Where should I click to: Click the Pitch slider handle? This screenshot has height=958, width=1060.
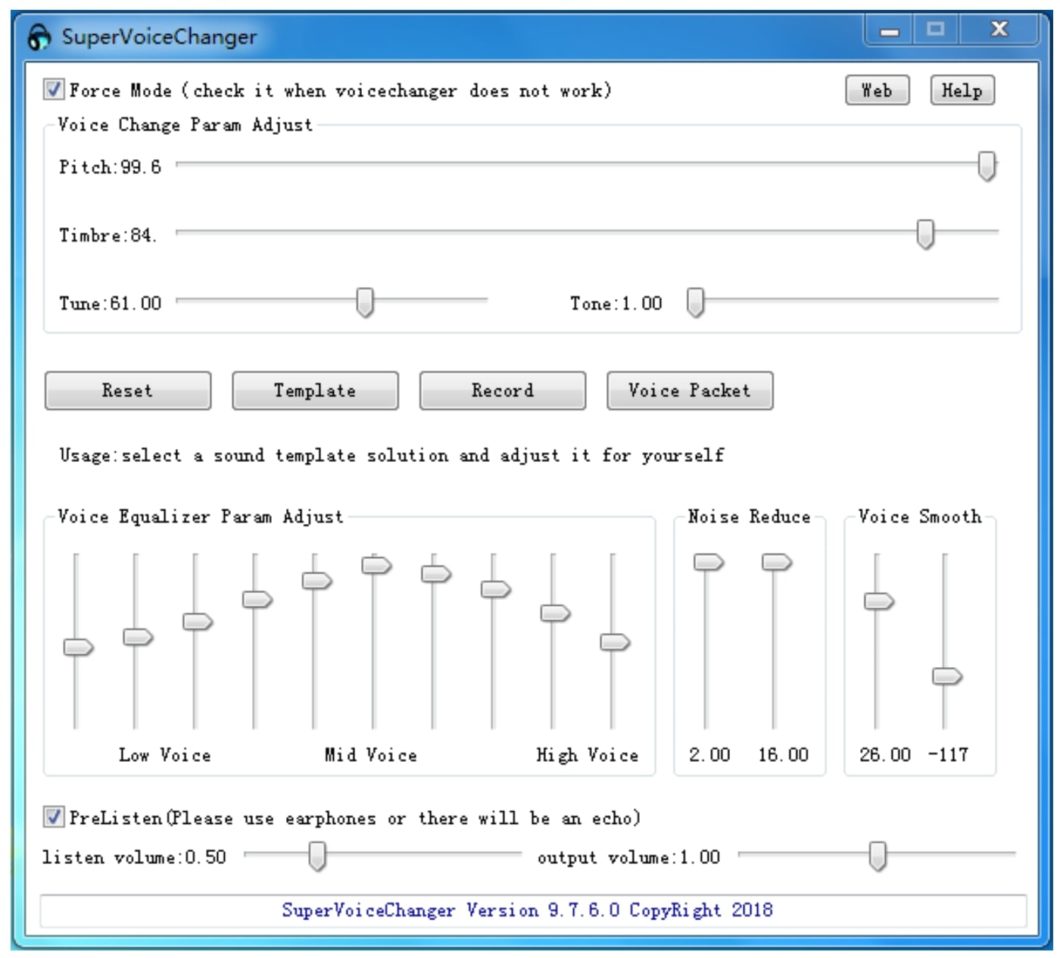987,166
